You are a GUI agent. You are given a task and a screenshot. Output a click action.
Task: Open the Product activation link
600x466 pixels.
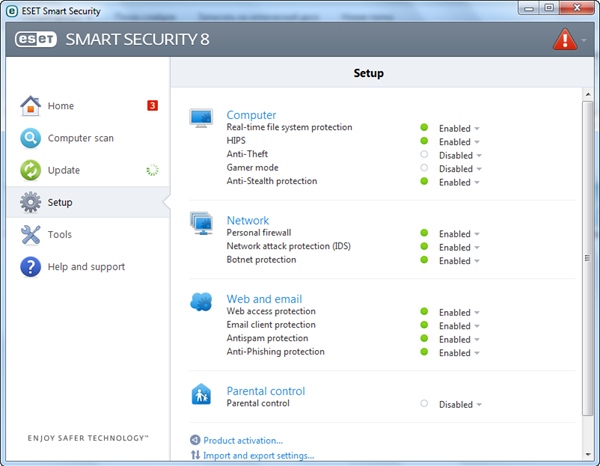point(242,440)
